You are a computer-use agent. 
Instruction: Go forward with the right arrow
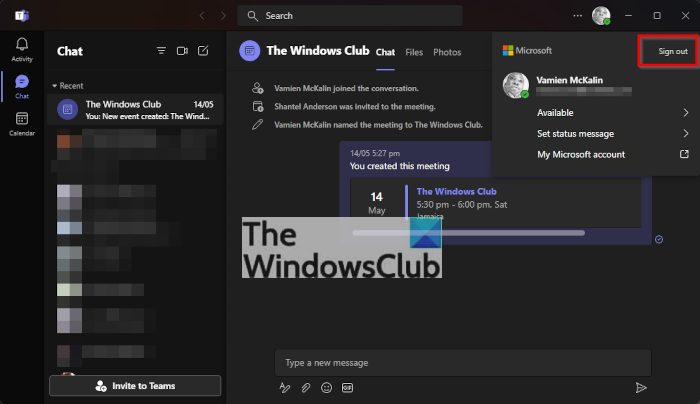pyautogui.click(x=223, y=16)
